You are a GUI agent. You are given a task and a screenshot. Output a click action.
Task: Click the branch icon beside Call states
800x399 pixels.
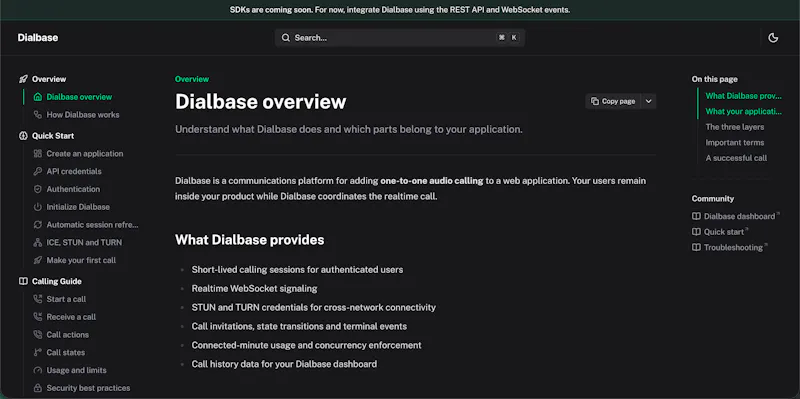38,353
